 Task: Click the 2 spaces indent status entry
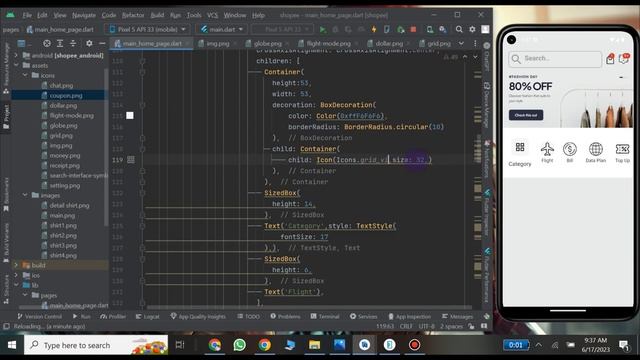coord(451,327)
